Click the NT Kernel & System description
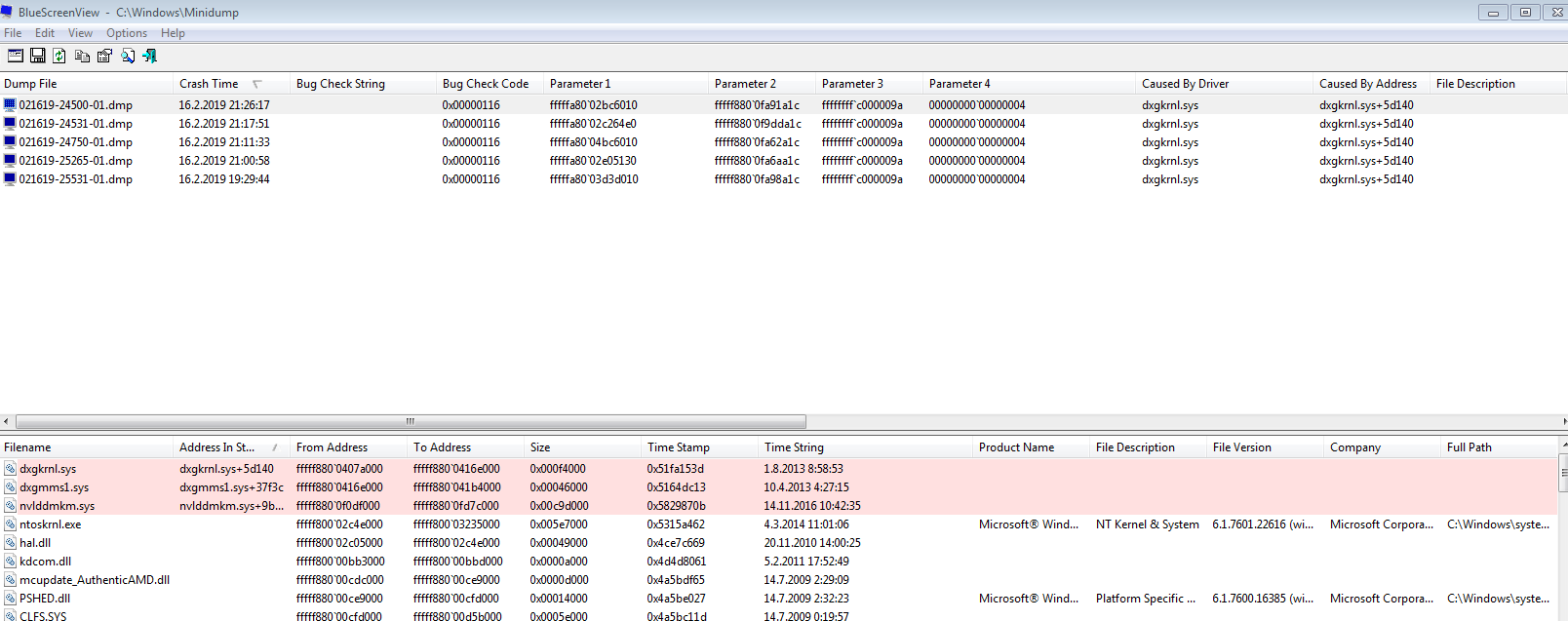 [x=1148, y=524]
